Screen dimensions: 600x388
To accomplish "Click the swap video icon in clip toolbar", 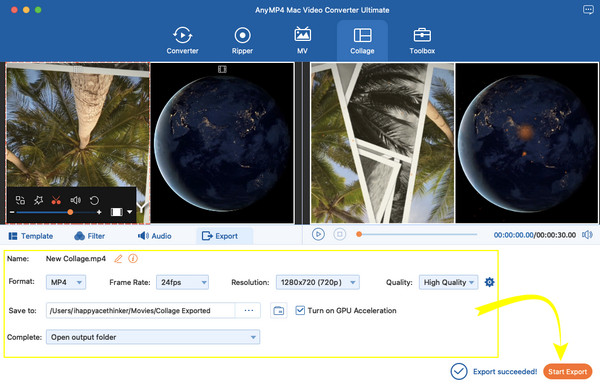I will coord(20,200).
